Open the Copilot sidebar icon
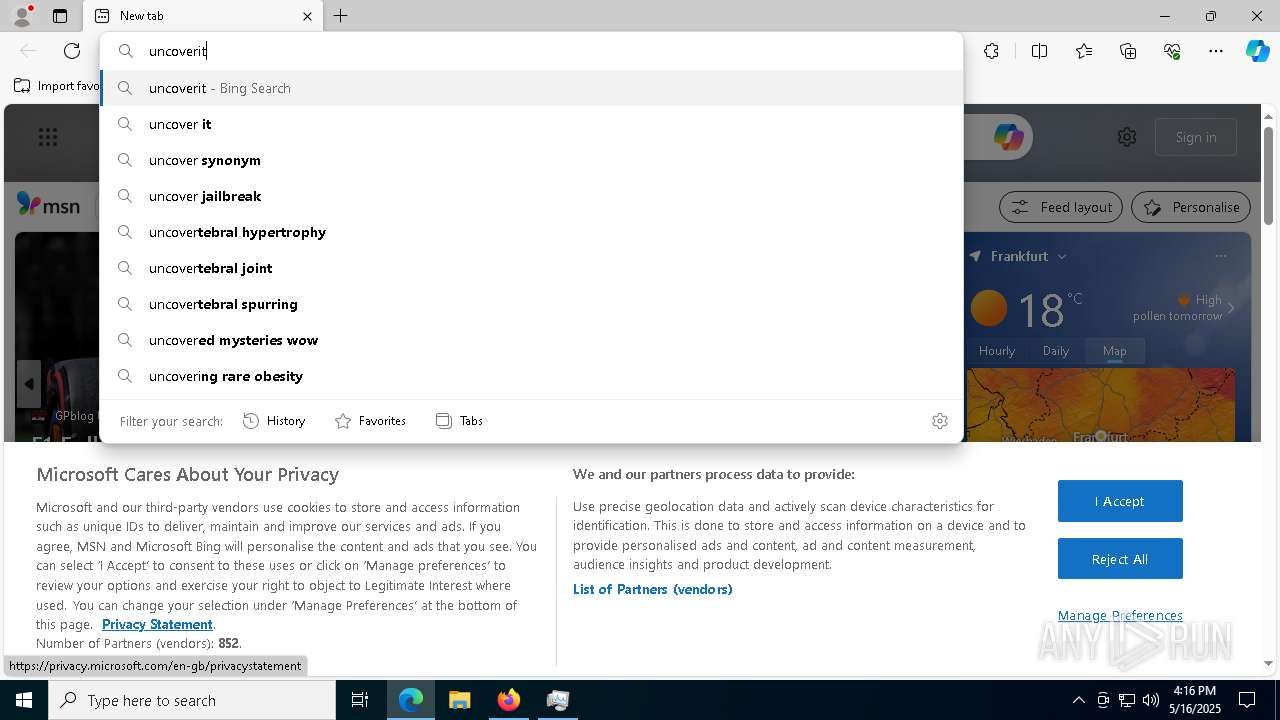Image resolution: width=1280 pixels, height=720 pixels. coord(1257,51)
